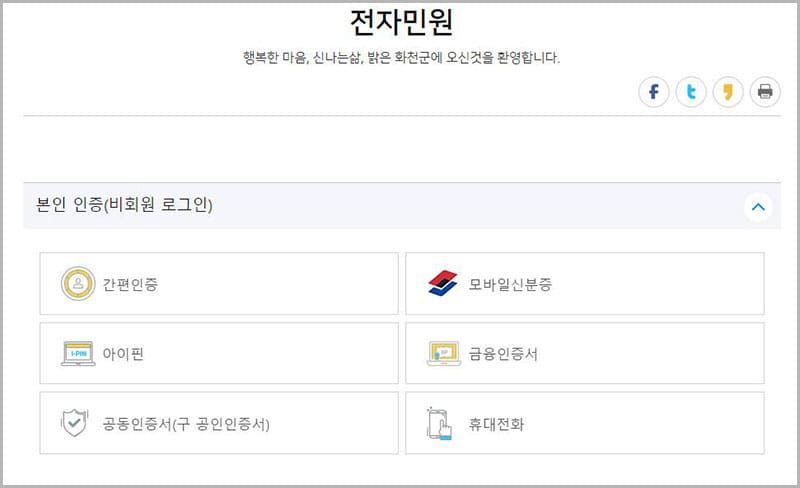Click the red-blue 모바일신분증 logo

442,284
